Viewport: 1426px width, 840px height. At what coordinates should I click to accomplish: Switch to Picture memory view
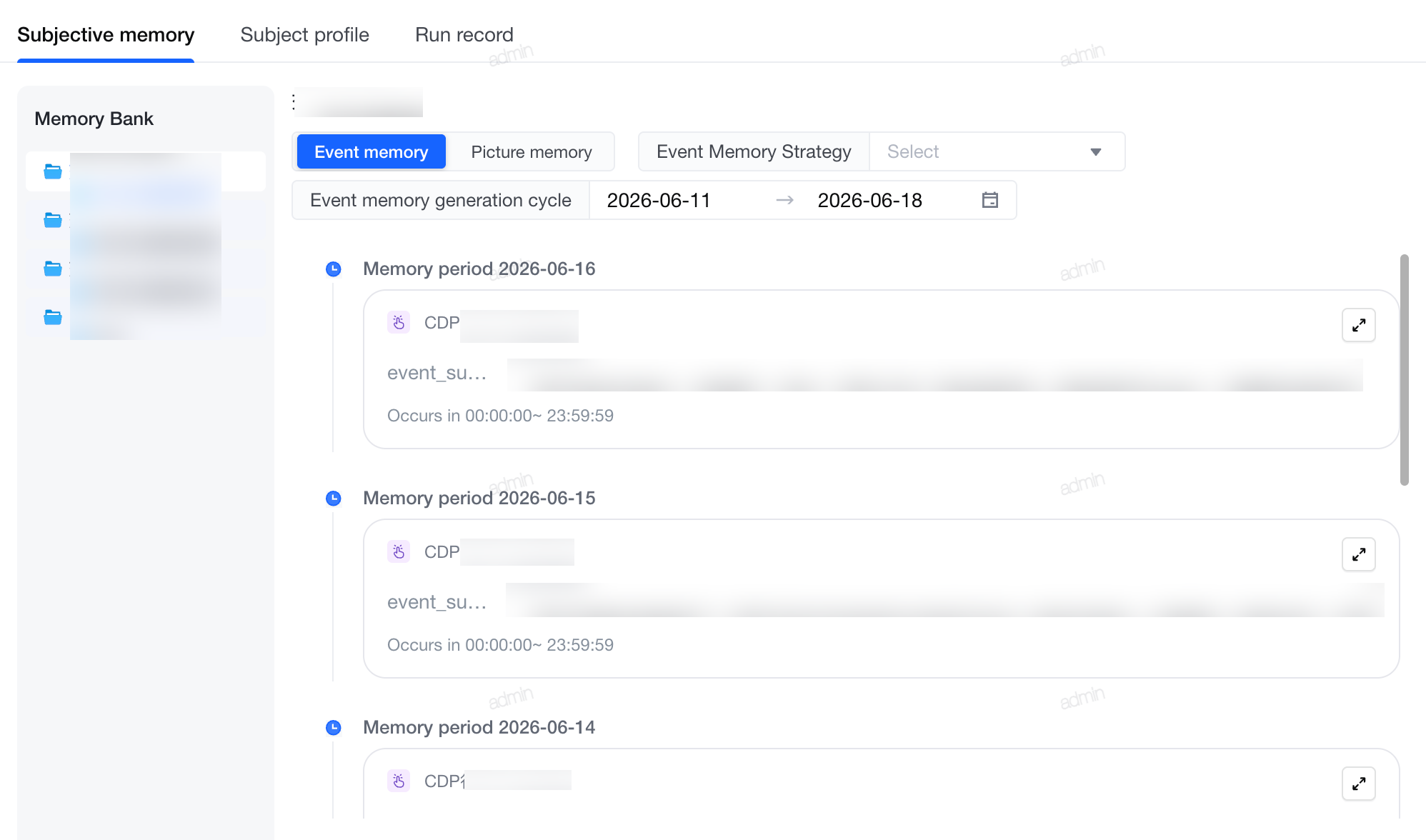coord(532,151)
